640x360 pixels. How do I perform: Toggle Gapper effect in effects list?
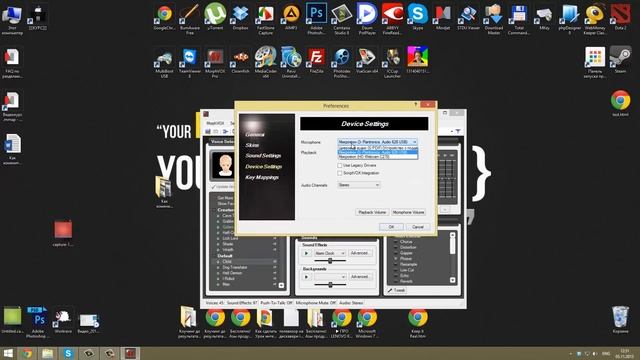point(406,253)
